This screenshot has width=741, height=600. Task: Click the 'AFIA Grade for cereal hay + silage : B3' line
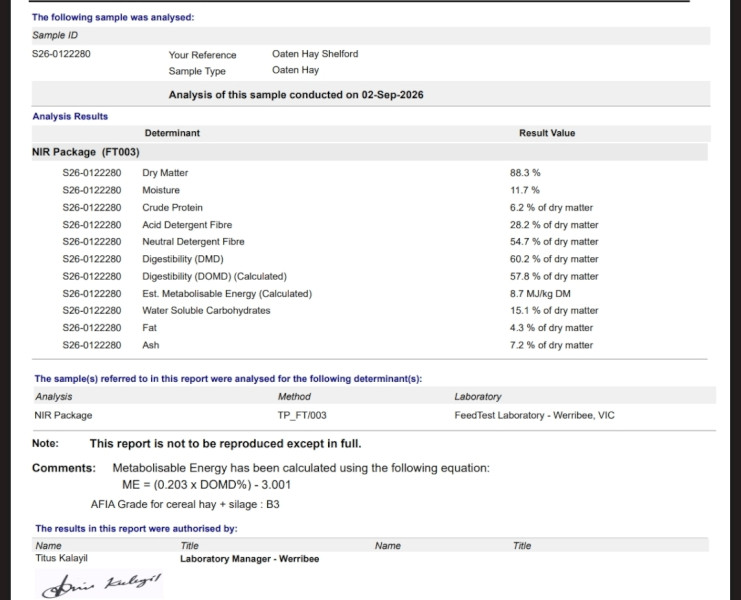click(185, 505)
